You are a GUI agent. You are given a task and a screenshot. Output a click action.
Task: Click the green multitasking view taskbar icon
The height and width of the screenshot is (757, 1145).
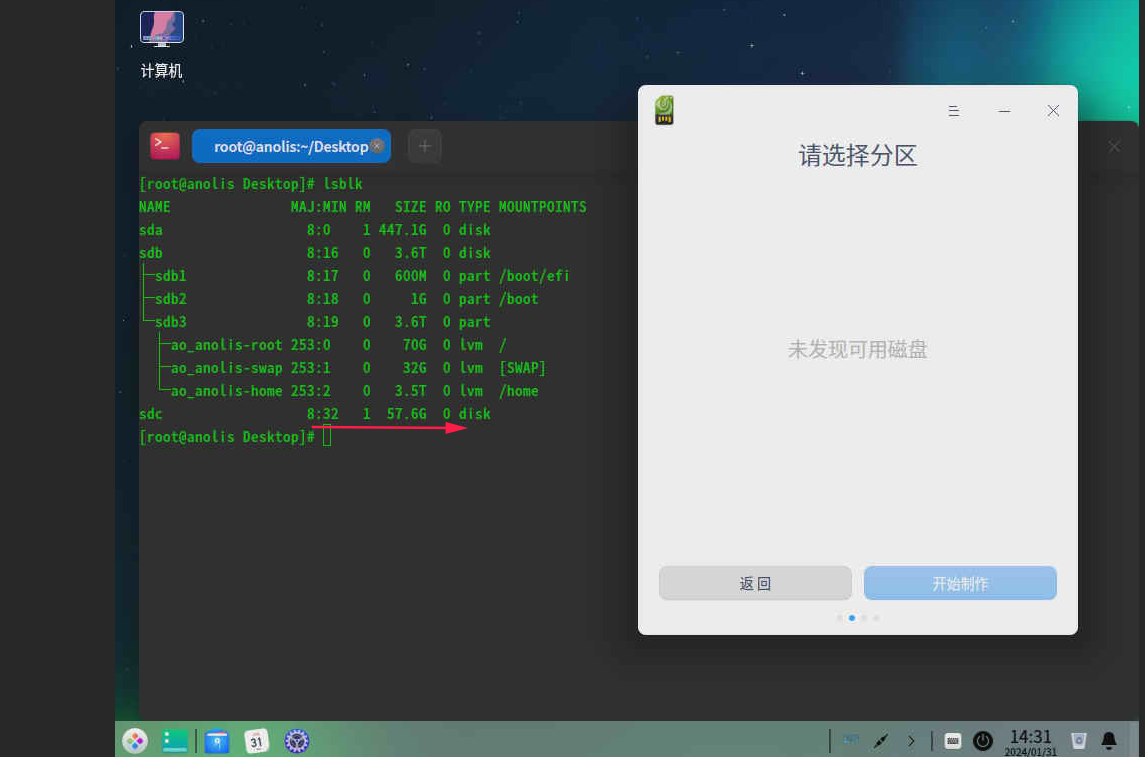[x=175, y=741]
